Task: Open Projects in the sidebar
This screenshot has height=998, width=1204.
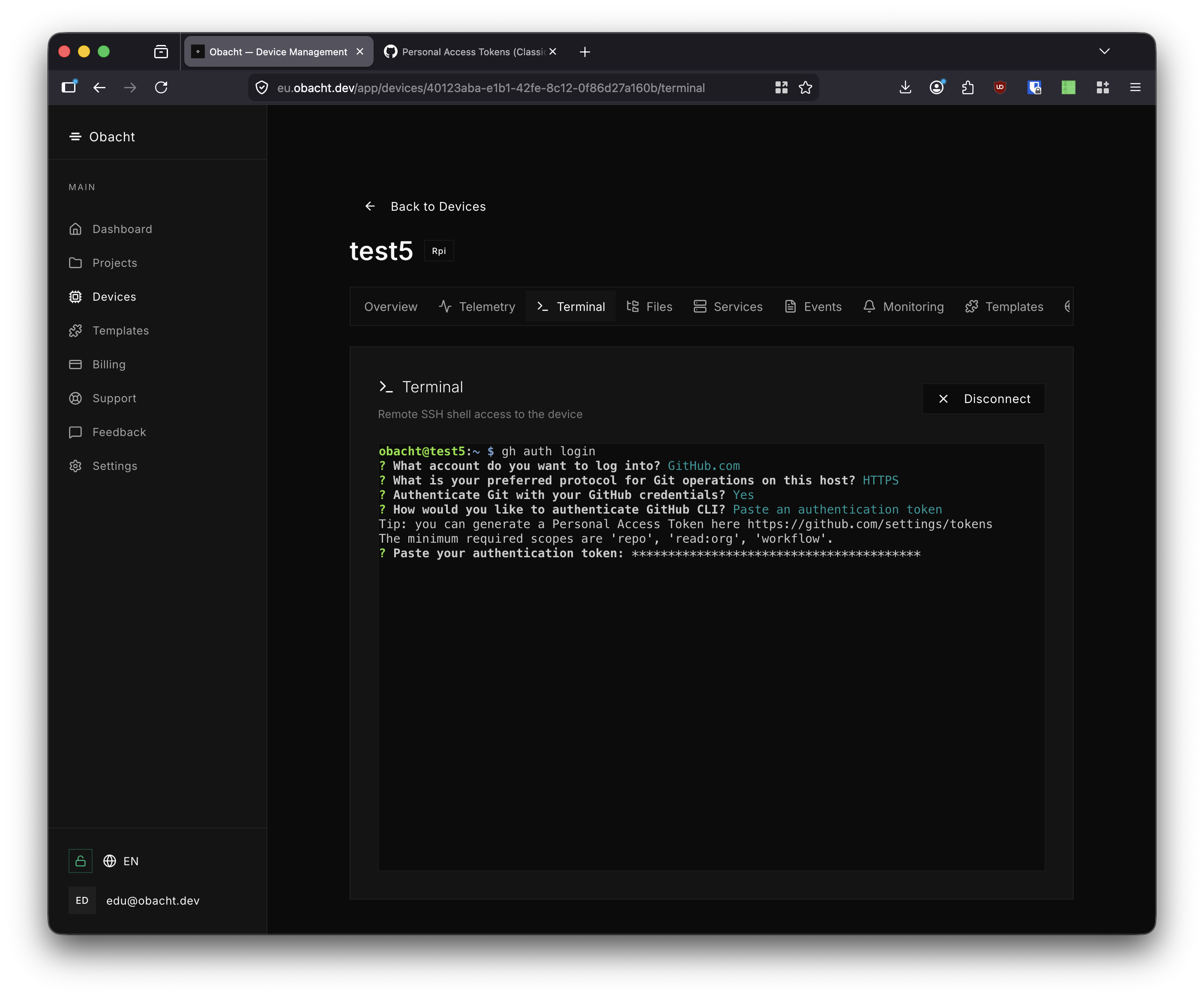Action: [103, 263]
